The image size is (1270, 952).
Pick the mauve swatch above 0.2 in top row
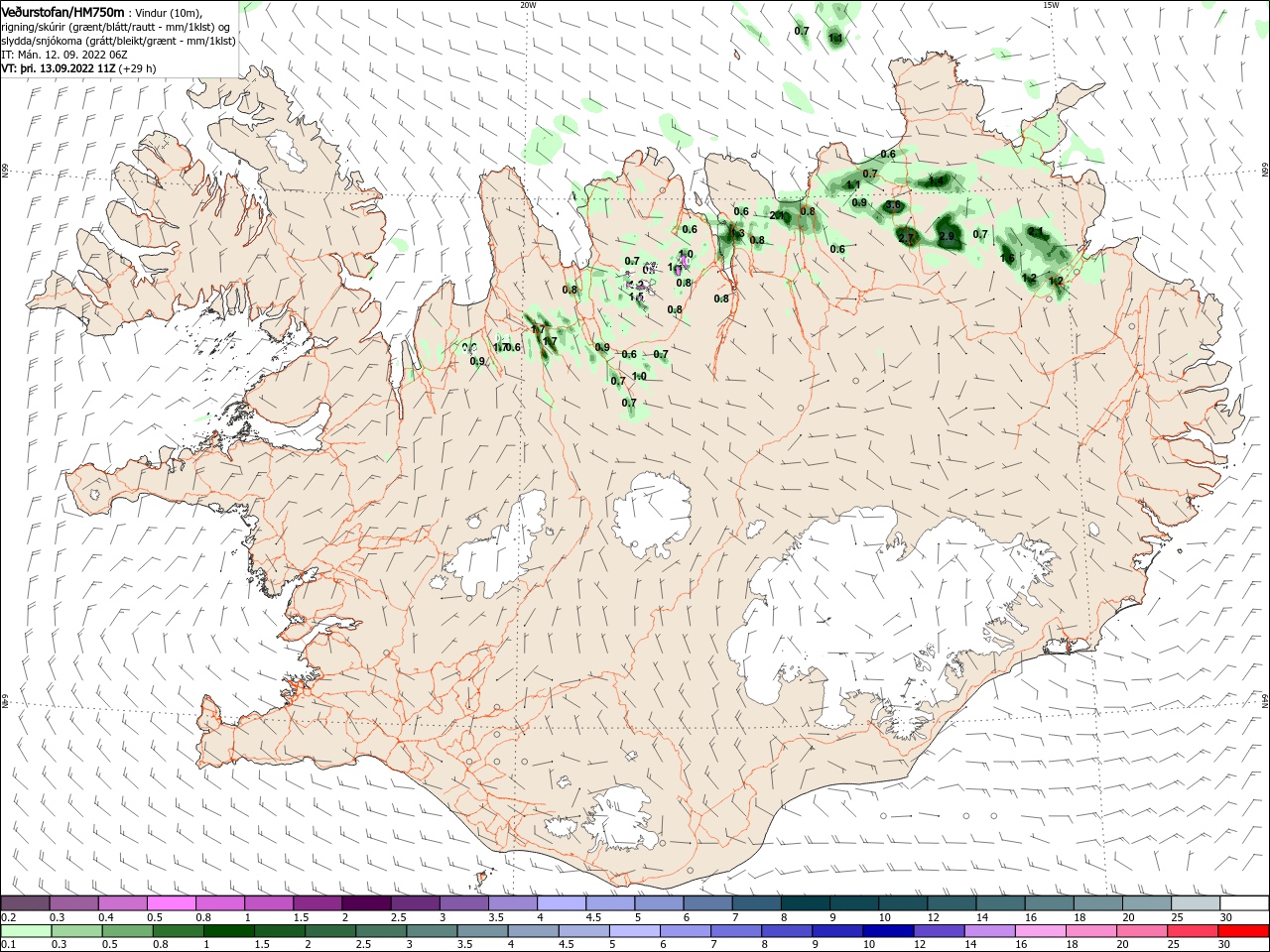pyautogui.click(x=25, y=903)
